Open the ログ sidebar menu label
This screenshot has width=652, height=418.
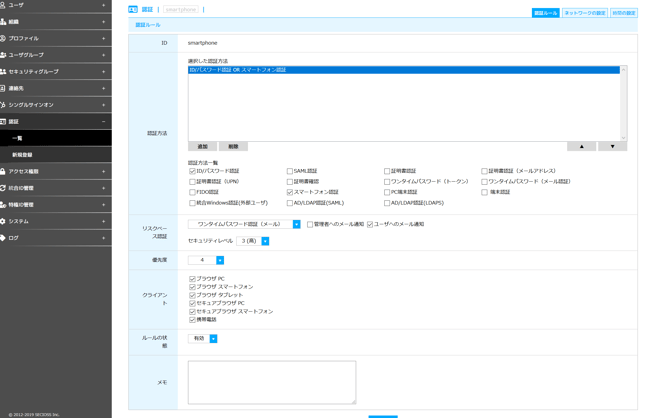click(14, 238)
